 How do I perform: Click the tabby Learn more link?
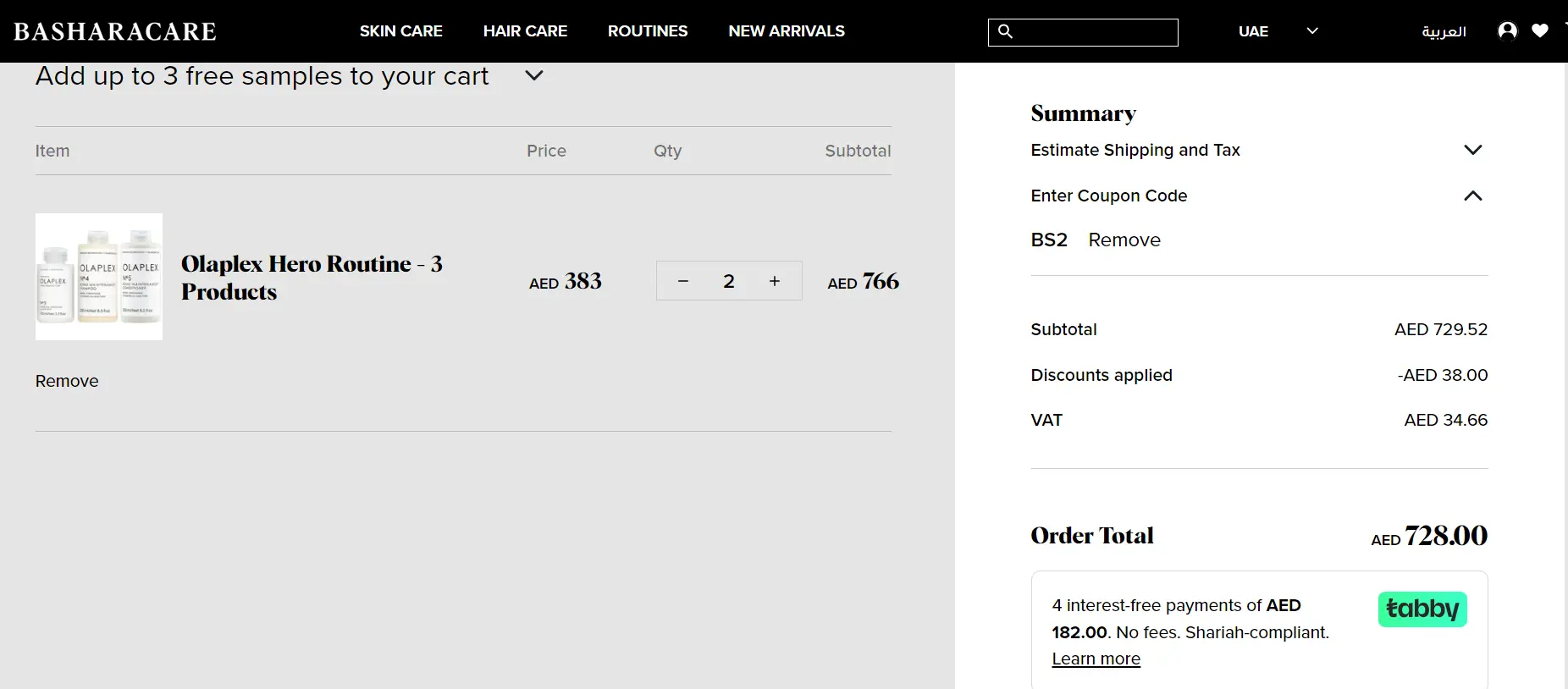tap(1096, 659)
